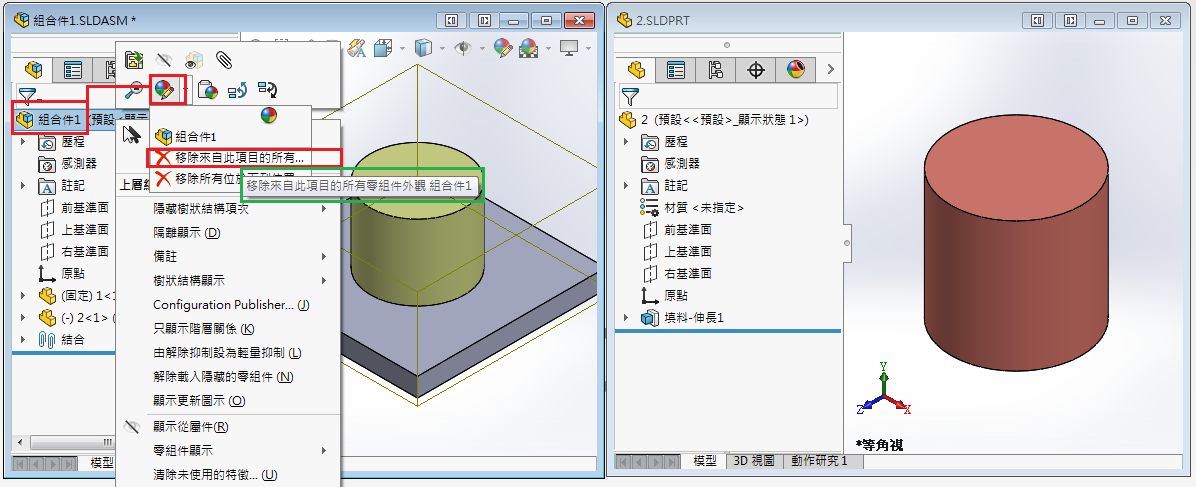Open 隱藏樹狀結構項次 submenu

tap(227, 208)
